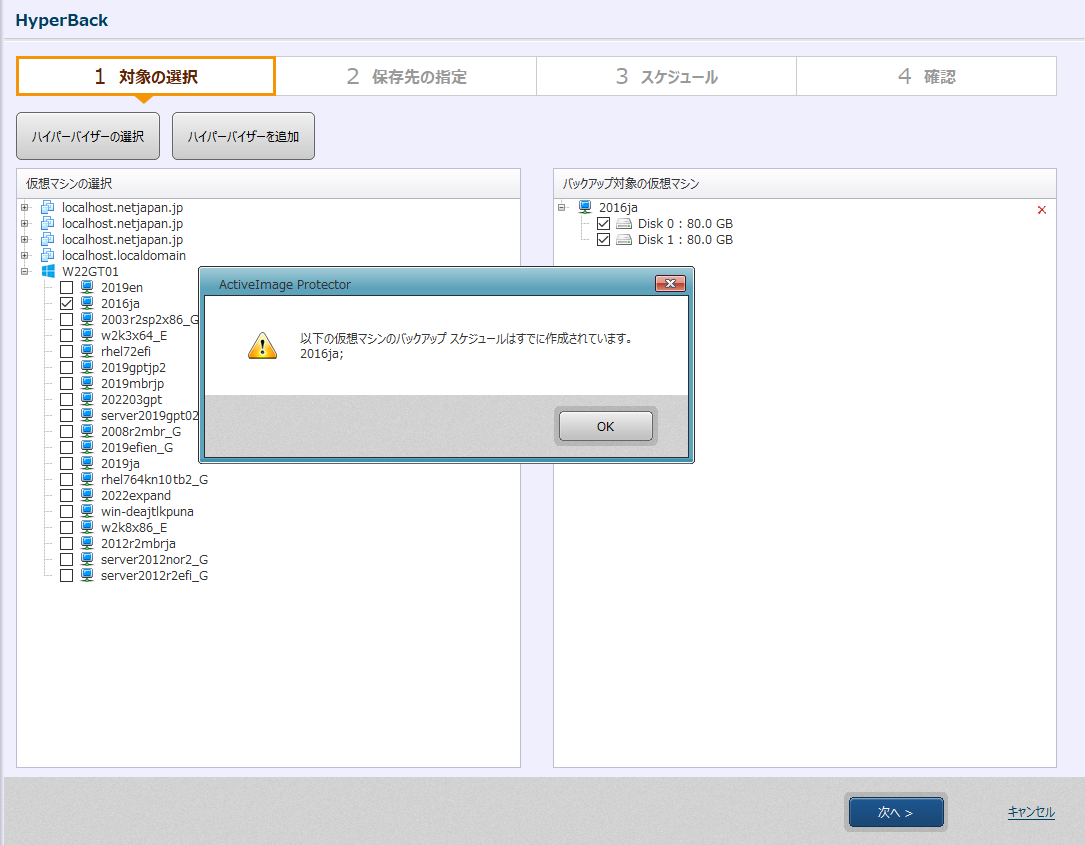The width and height of the screenshot is (1085, 845).
Task: Uncheck the 2016ja virtual machine checkbox
Action: point(66,303)
